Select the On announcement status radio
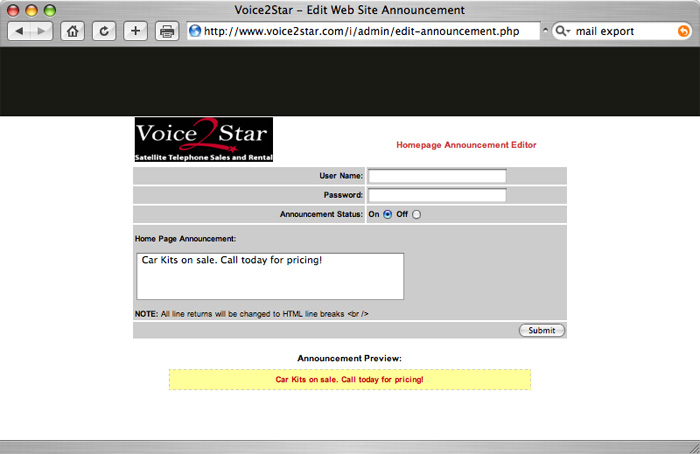 click(387, 214)
